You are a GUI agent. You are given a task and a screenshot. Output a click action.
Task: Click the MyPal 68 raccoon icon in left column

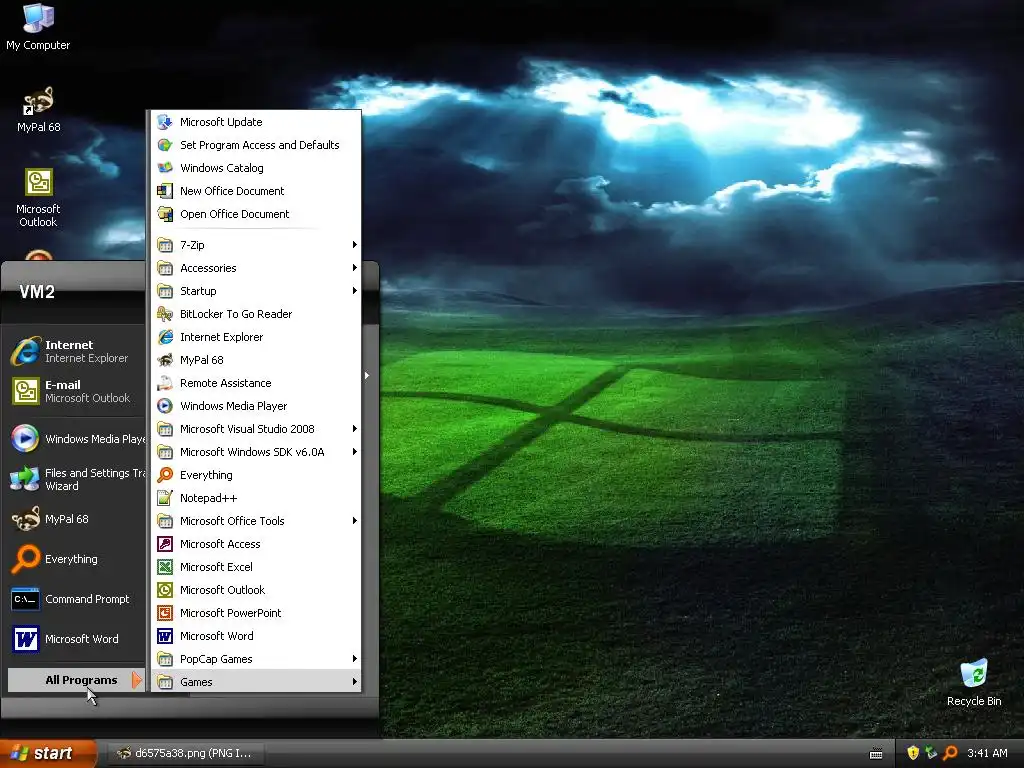pyautogui.click(x=25, y=519)
